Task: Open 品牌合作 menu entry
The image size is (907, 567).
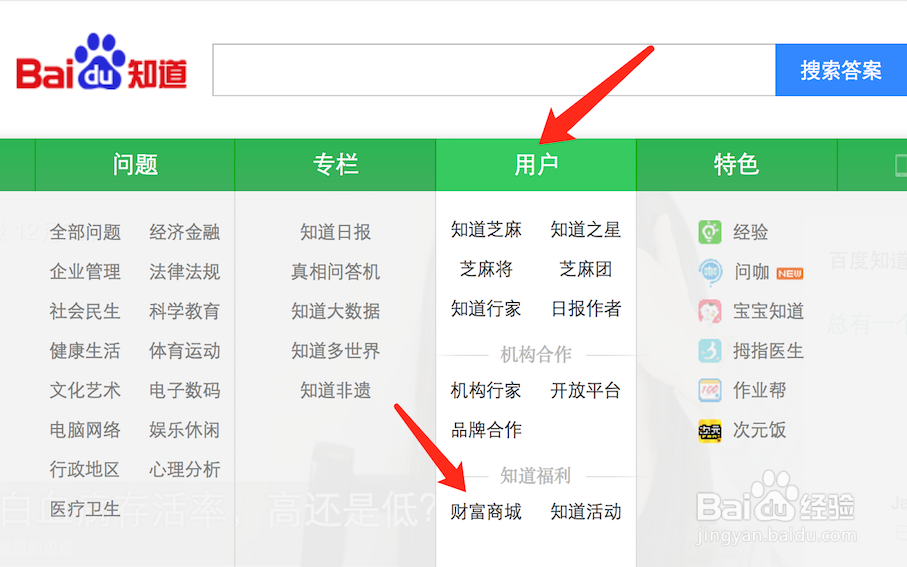Action: pos(486,430)
